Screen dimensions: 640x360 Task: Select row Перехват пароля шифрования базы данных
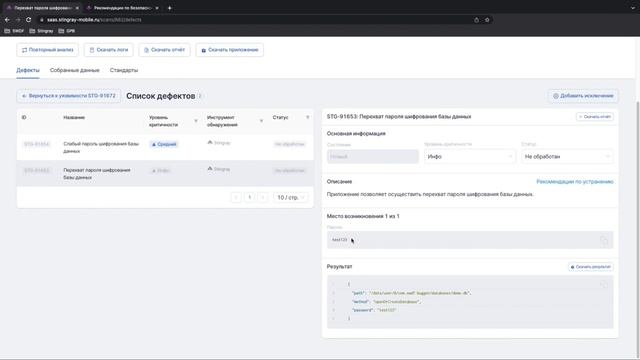point(165,173)
